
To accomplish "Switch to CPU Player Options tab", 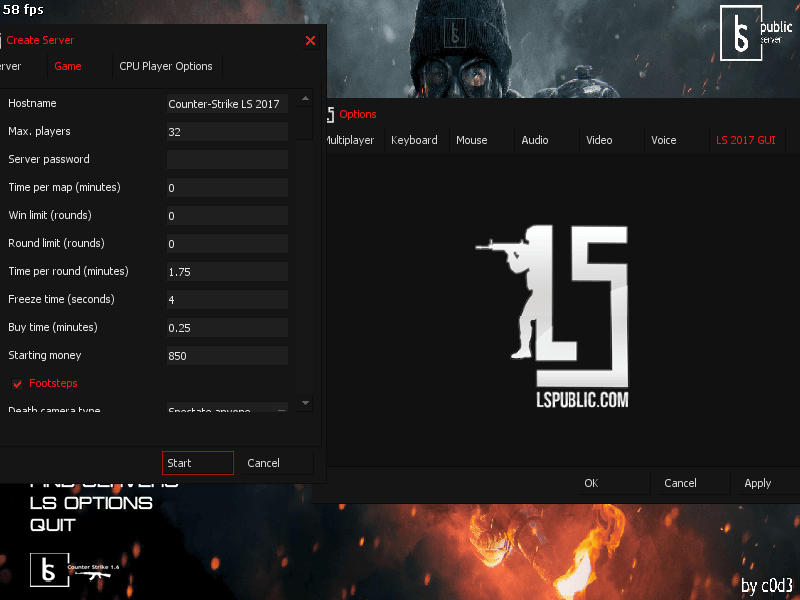I will pyautogui.click(x=166, y=66).
